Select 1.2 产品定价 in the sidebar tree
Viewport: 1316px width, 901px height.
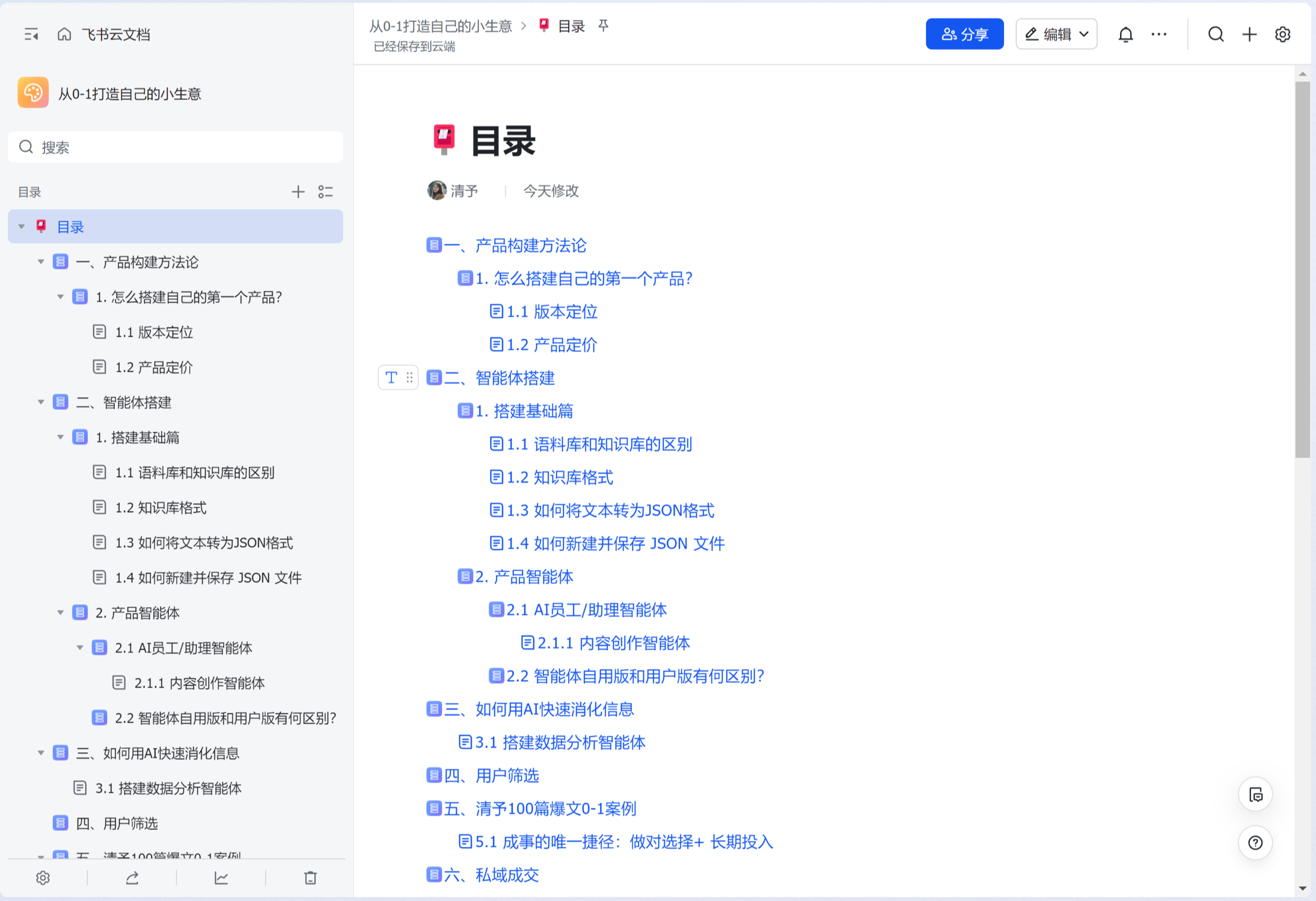click(x=154, y=367)
